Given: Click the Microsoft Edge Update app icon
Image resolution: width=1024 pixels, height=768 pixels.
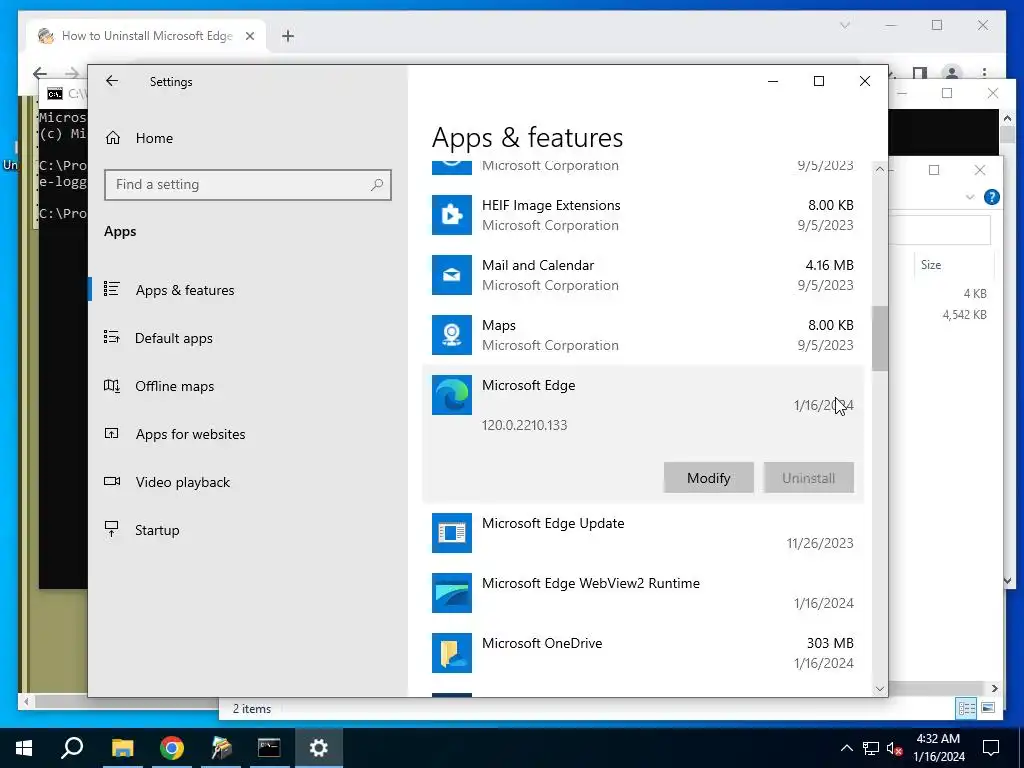Looking at the screenshot, I should (451, 533).
